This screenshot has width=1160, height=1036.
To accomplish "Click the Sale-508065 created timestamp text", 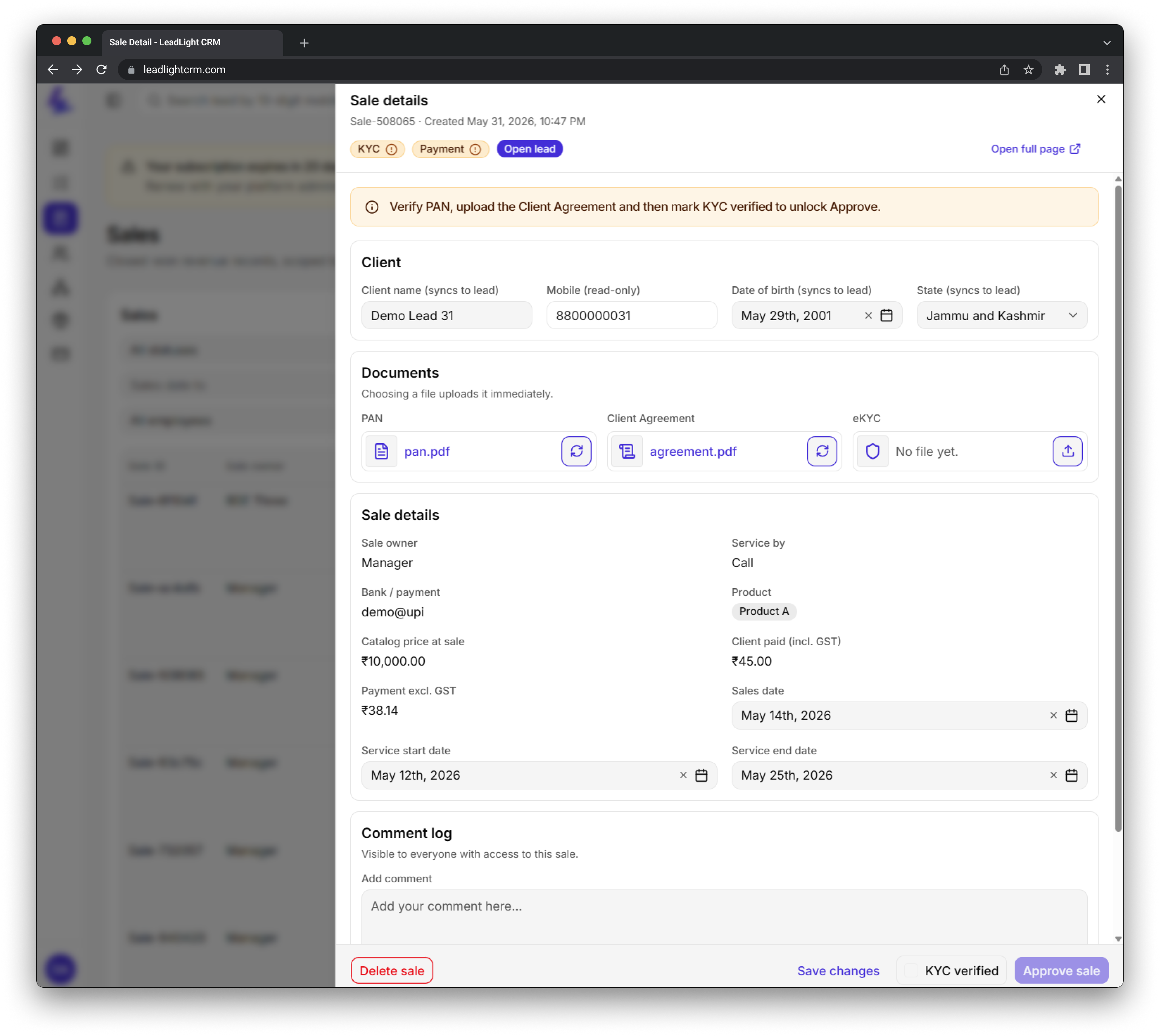I will 467,121.
